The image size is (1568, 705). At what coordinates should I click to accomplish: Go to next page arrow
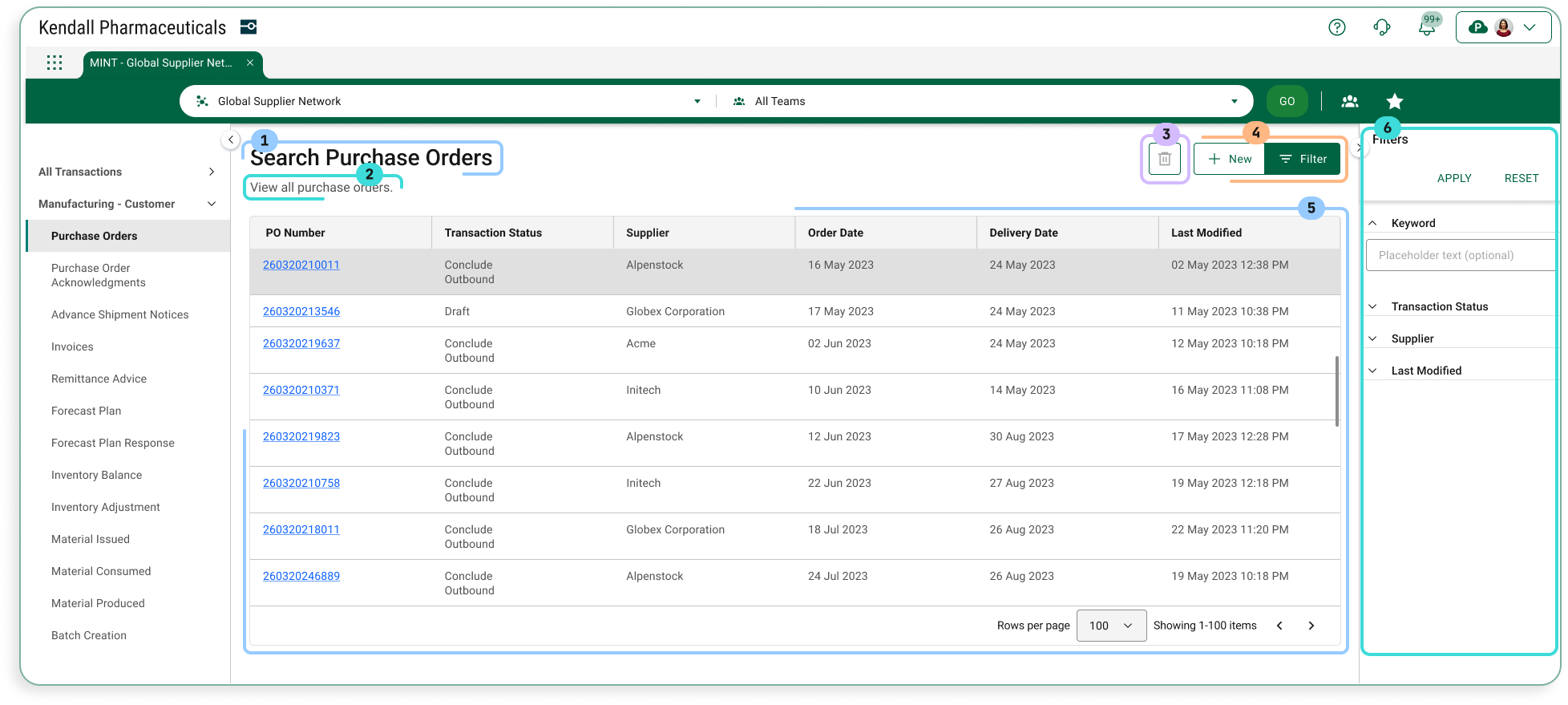[1311, 626]
